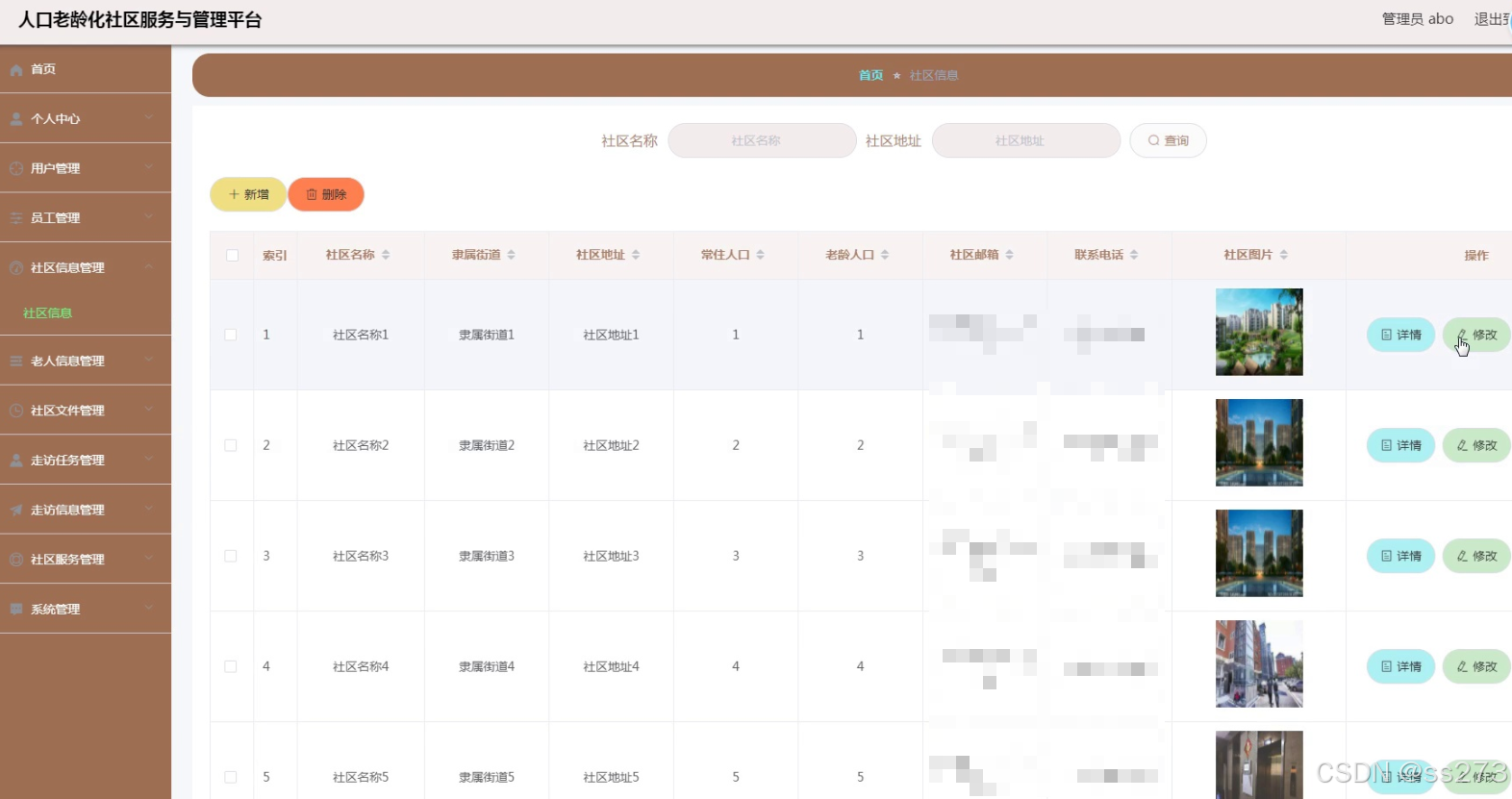
Task: Expand the 员工管理 menu chevron
Action: pos(149,217)
